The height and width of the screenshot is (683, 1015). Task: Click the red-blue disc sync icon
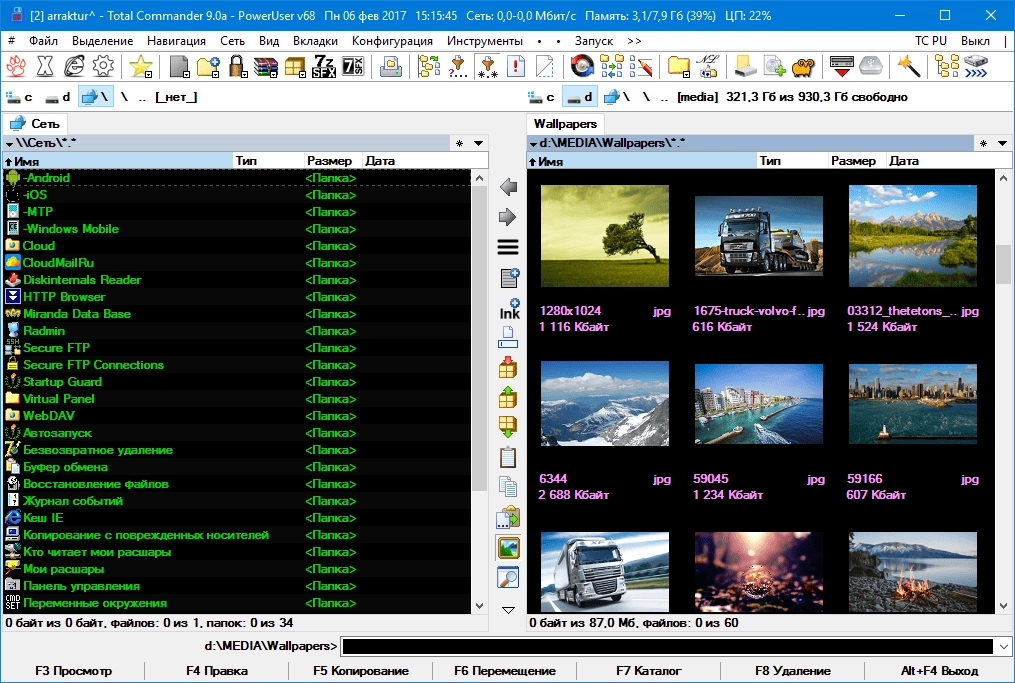pos(582,66)
